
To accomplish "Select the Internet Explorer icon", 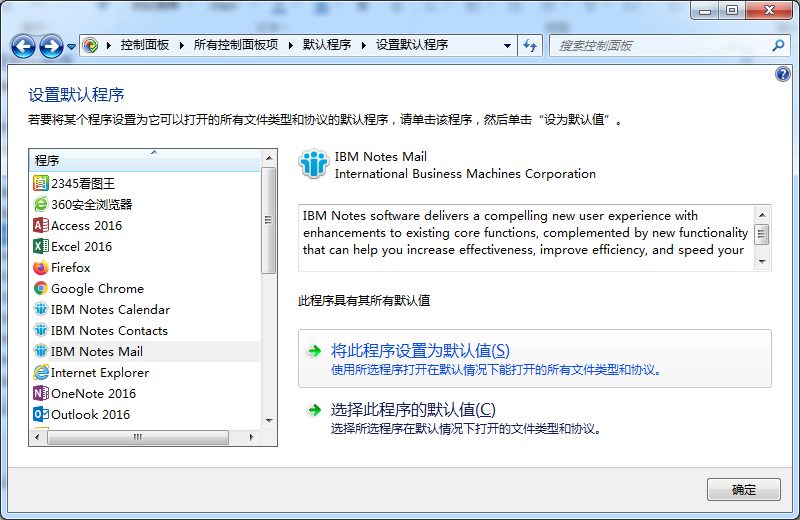I will click(x=41, y=372).
